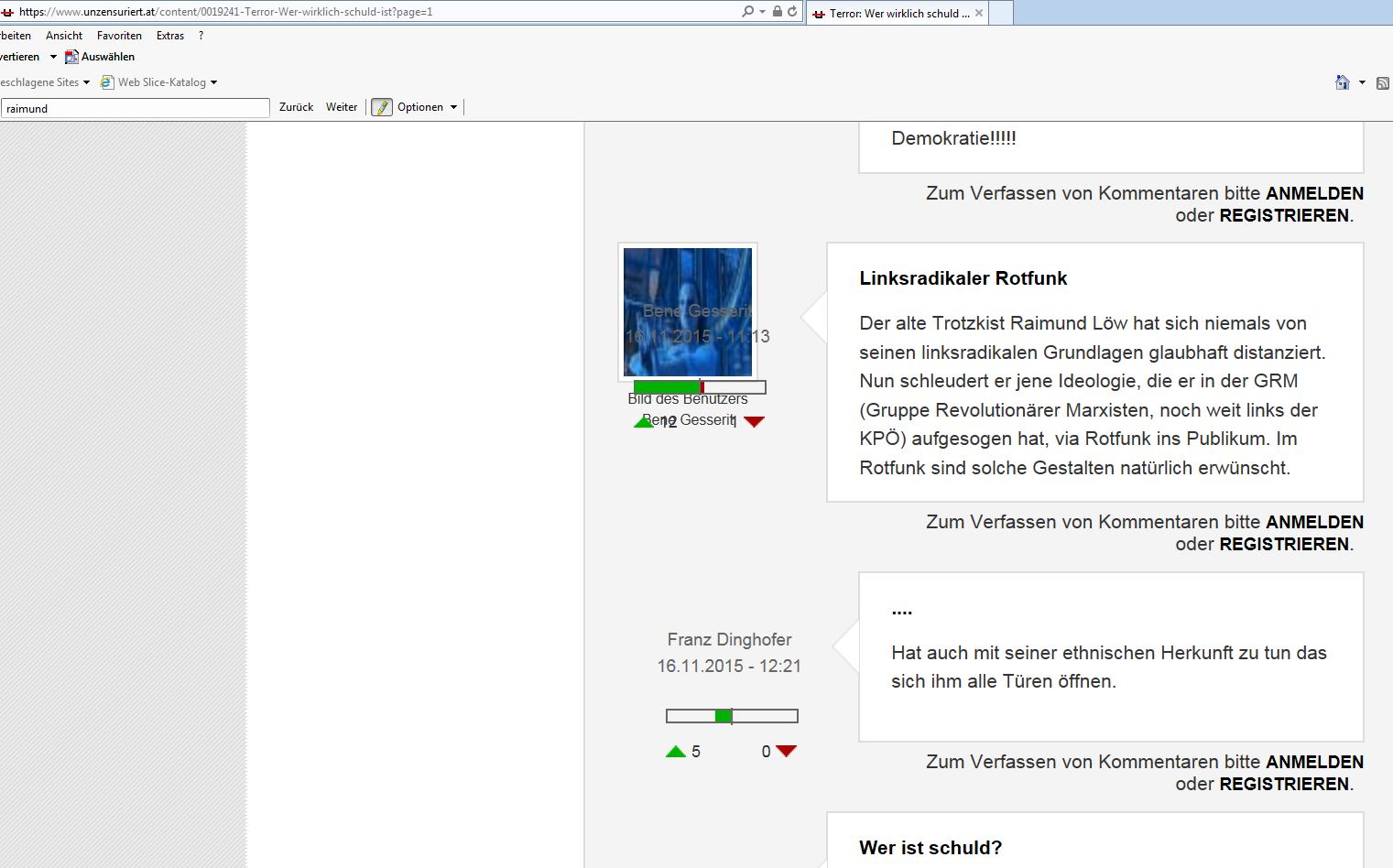Click the highlighter icon beside Optionen
This screenshot has width=1393, height=868.
tap(382, 107)
